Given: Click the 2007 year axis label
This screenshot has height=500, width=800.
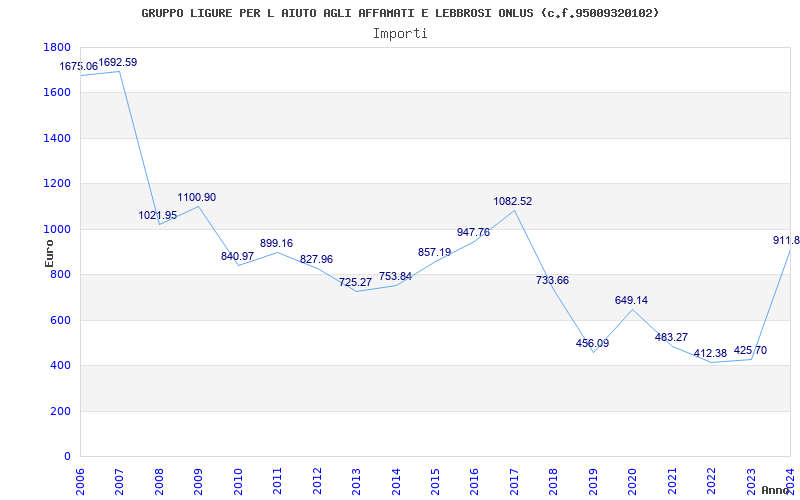Looking at the screenshot, I should tap(119, 482).
